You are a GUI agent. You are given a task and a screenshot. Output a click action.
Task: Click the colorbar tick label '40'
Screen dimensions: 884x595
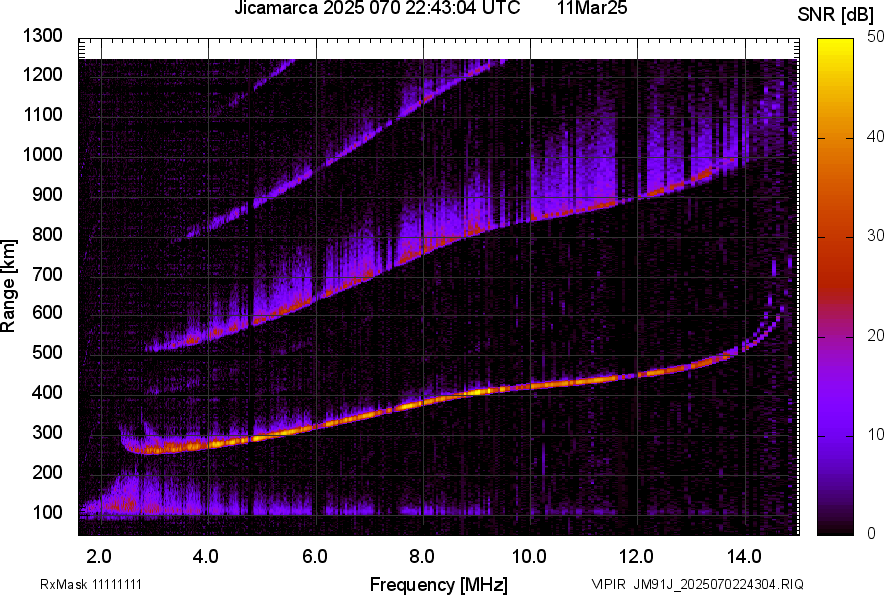[x=875, y=136]
